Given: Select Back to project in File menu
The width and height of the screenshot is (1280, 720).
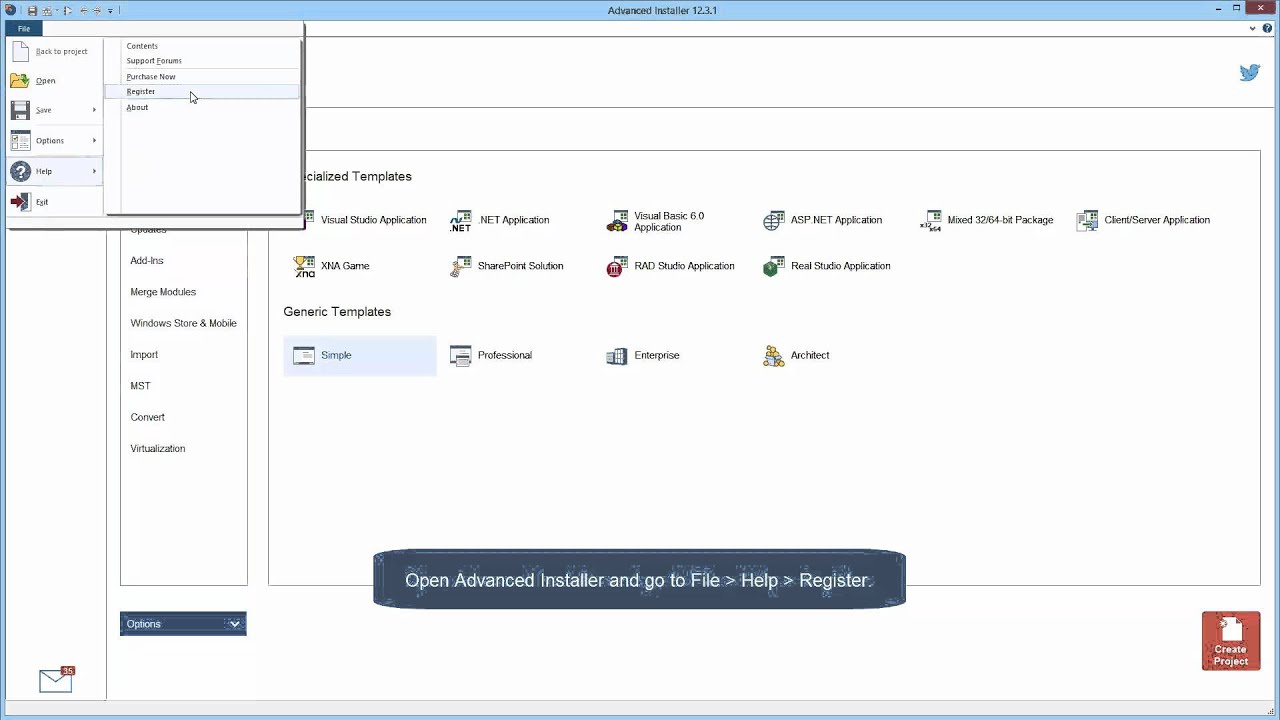Looking at the screenshot, I should (55, 51).
